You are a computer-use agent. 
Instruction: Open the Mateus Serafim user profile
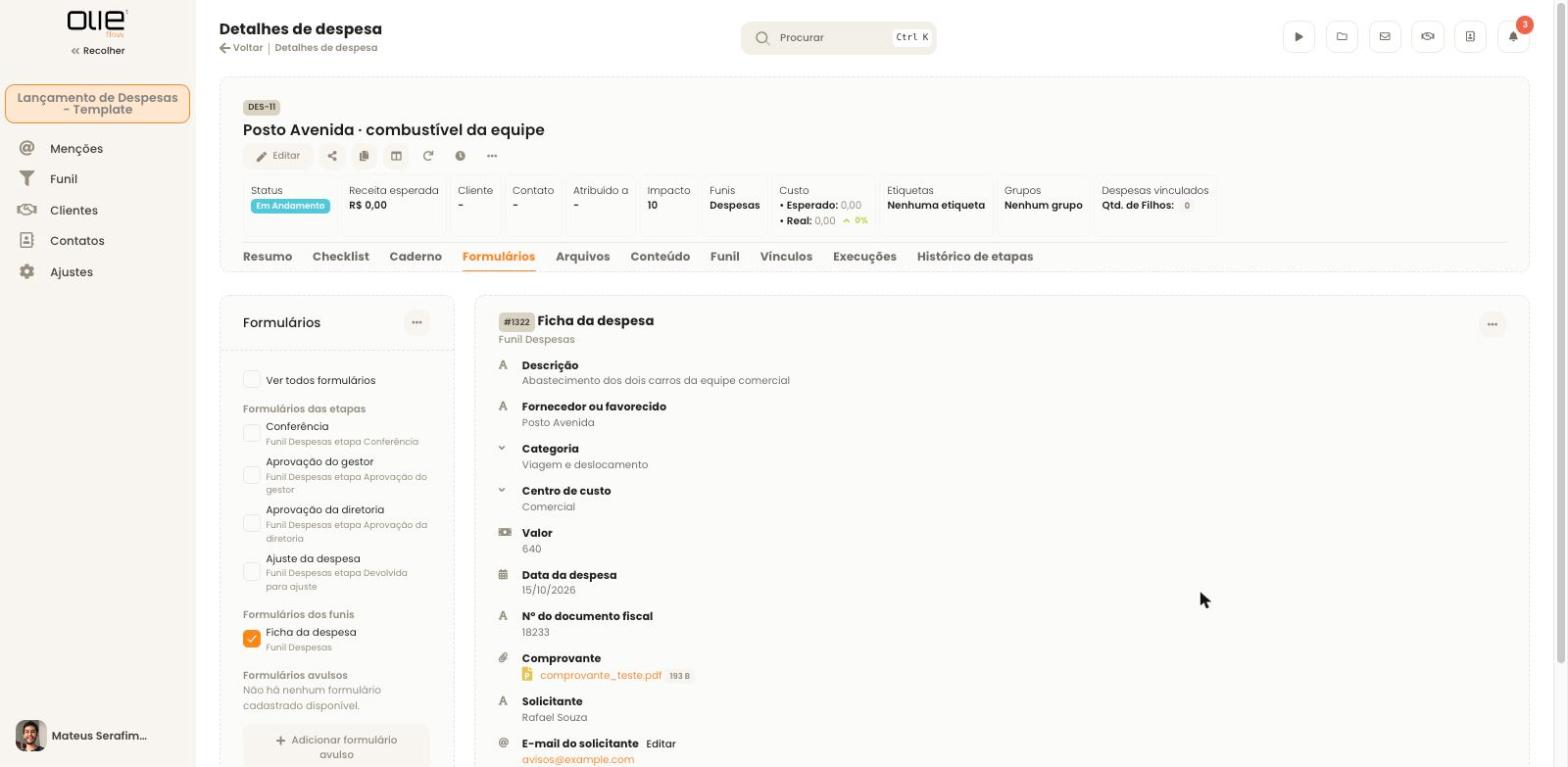pyautogui.click(x=82, y=736)
